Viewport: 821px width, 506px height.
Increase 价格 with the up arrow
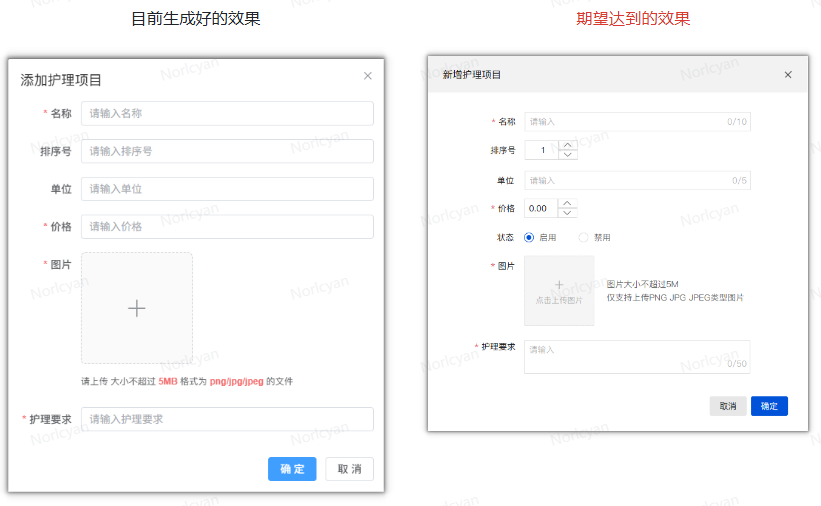568,203
